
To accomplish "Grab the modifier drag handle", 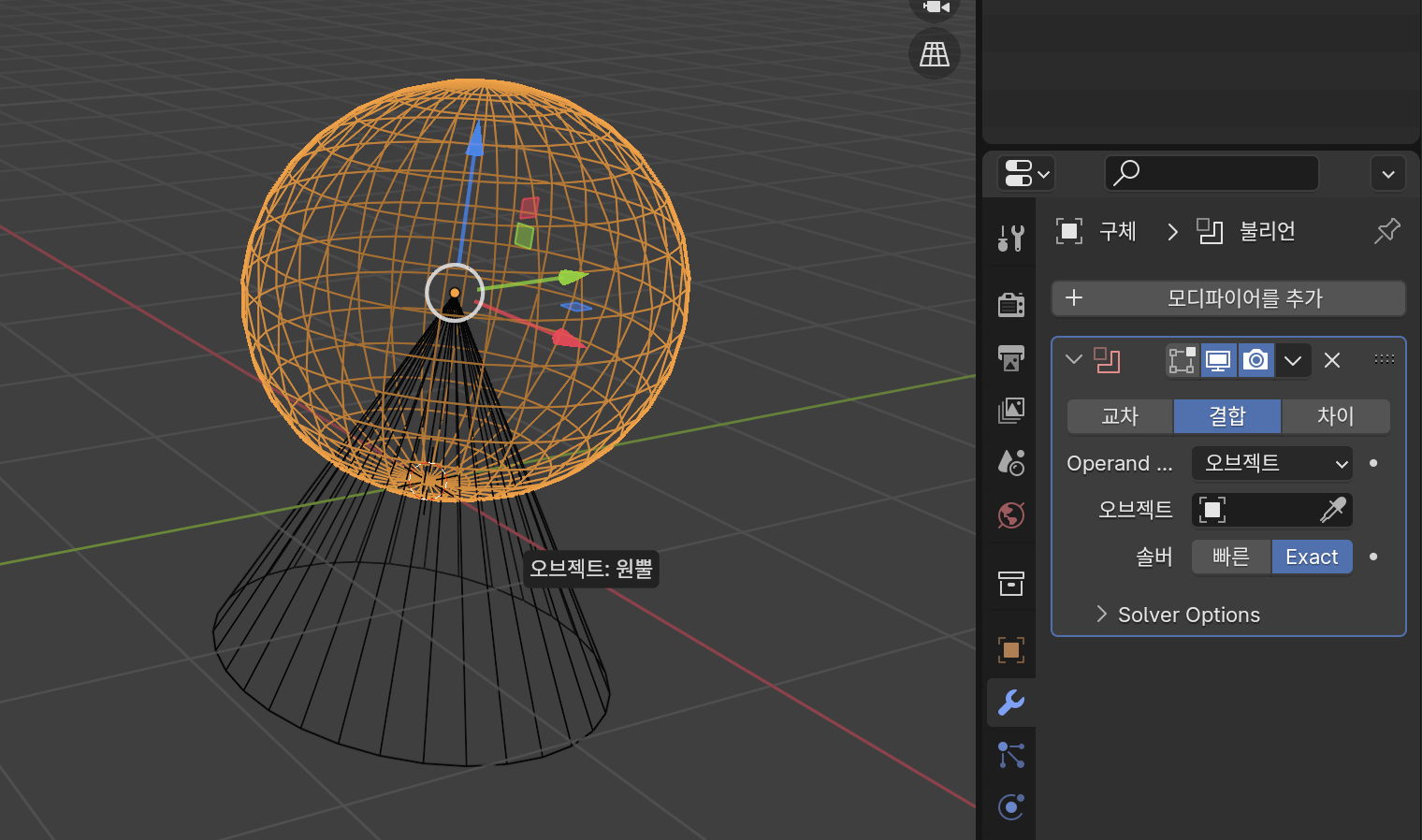I will click(1385, 359).
